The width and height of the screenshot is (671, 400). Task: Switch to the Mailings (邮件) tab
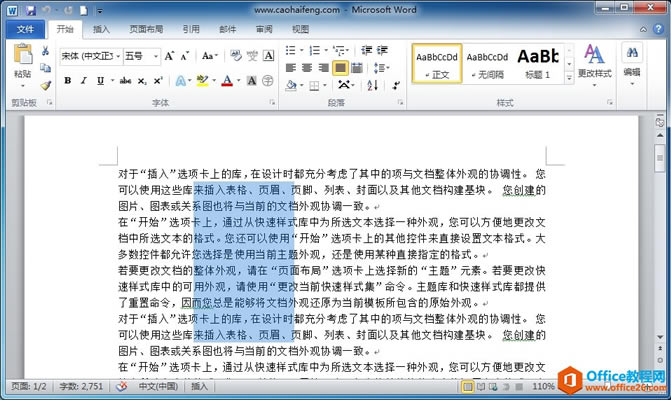(x=228, y=29)
